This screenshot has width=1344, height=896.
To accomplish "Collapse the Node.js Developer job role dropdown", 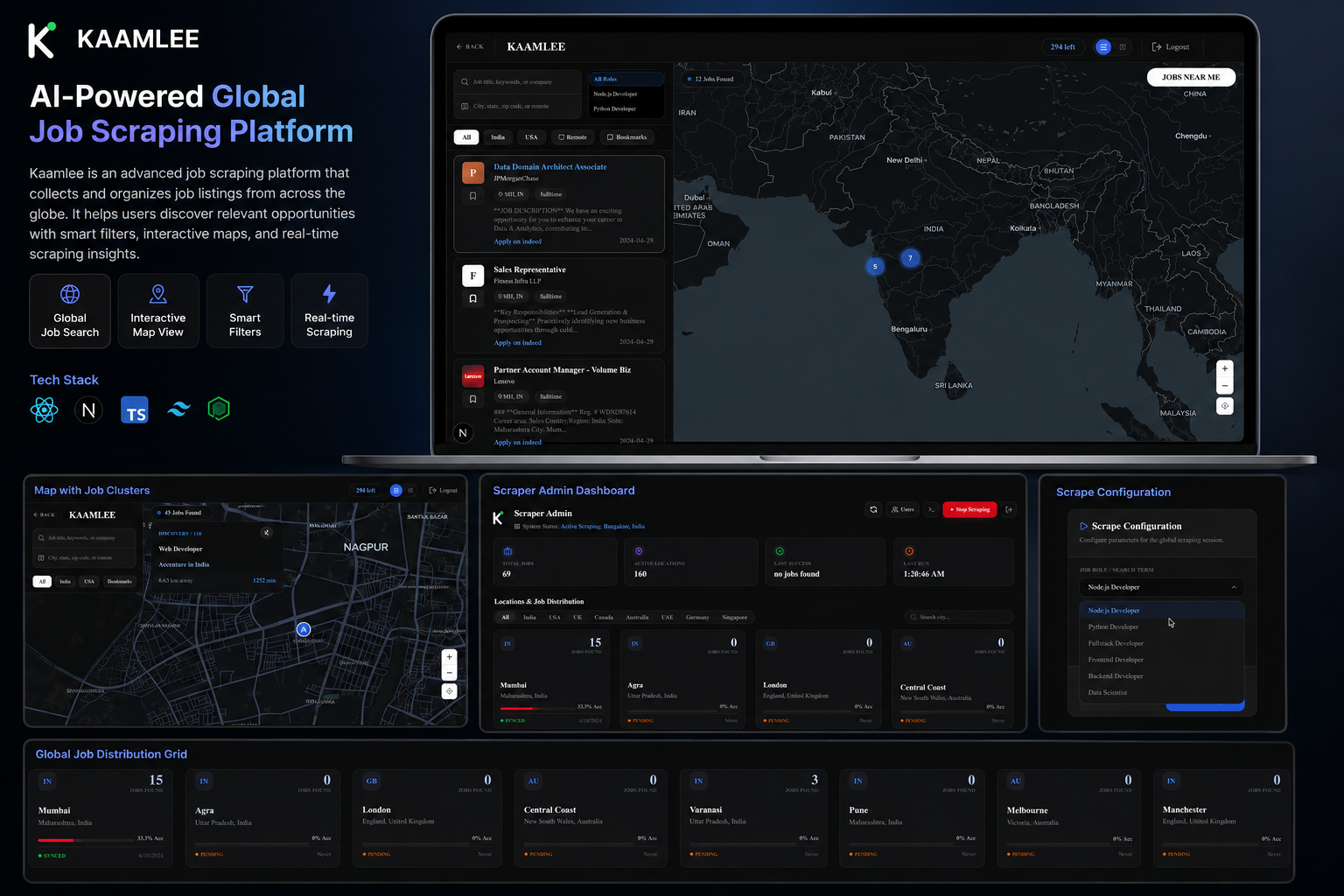I will coord(1162,587).
